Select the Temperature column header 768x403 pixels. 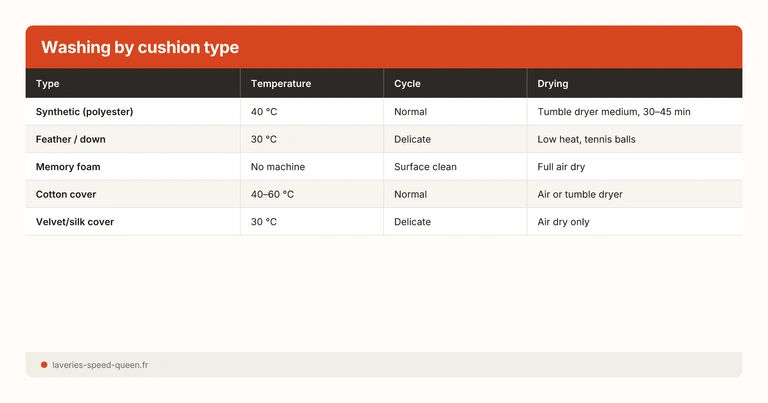(x=281, y=84)
